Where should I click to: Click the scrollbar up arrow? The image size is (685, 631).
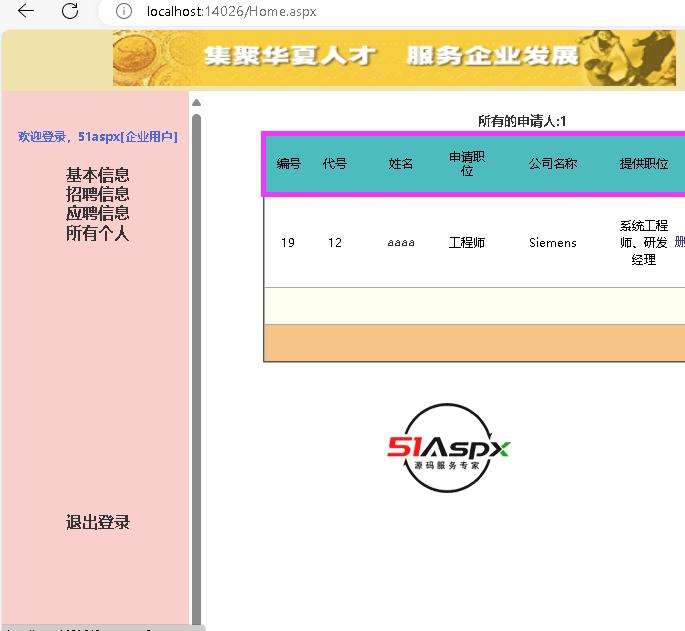point(196,103)
